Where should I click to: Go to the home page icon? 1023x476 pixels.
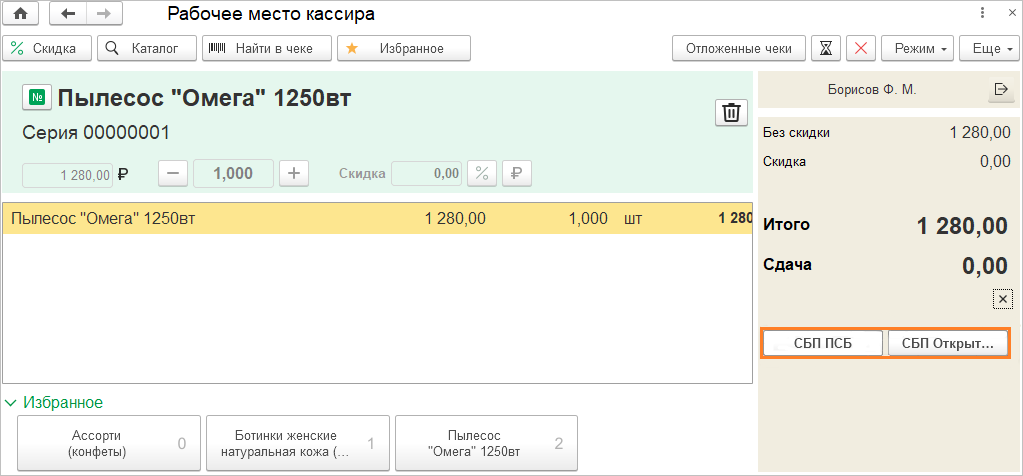(x=22, y=14)
